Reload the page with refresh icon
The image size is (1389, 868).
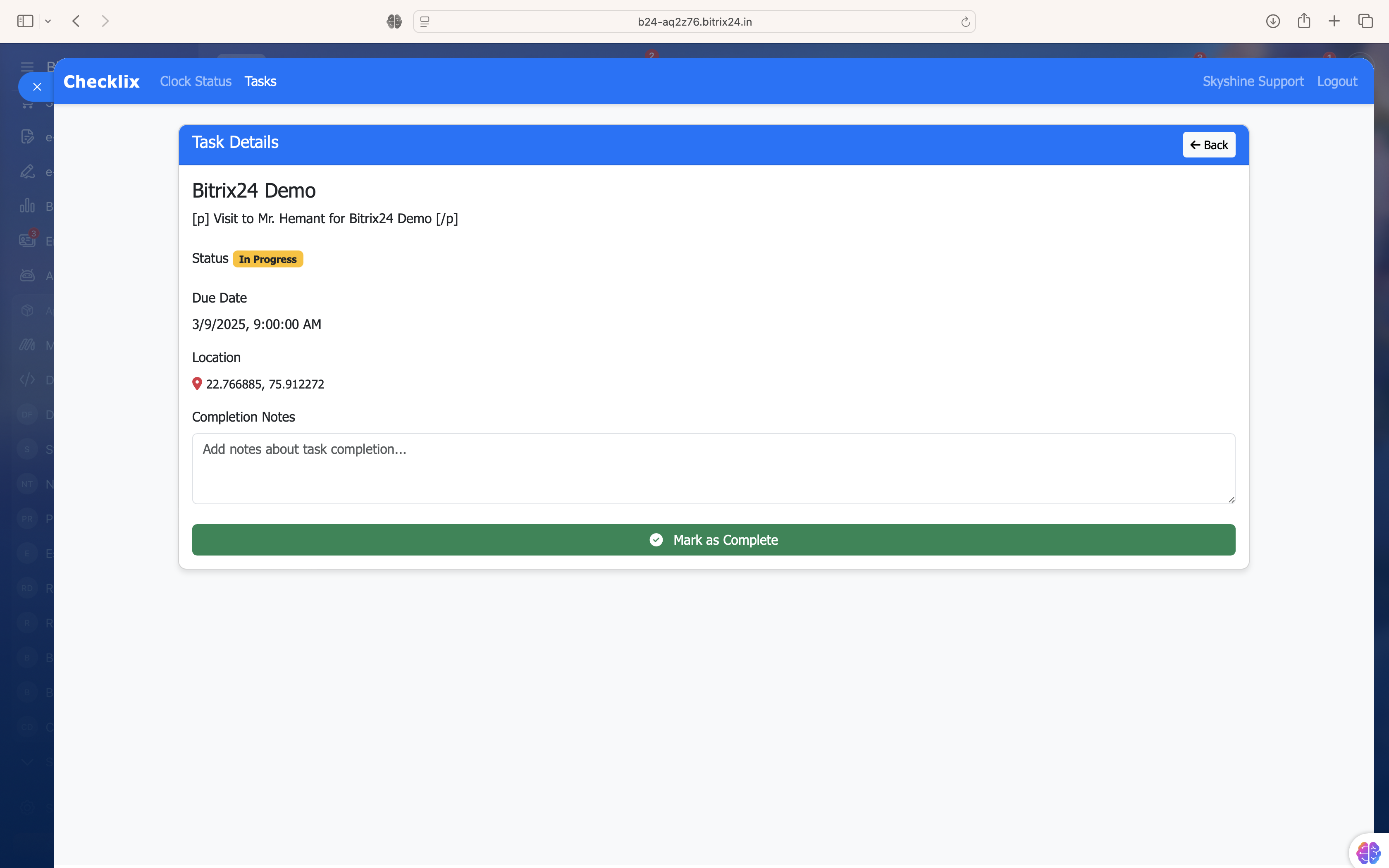(965, 22)
